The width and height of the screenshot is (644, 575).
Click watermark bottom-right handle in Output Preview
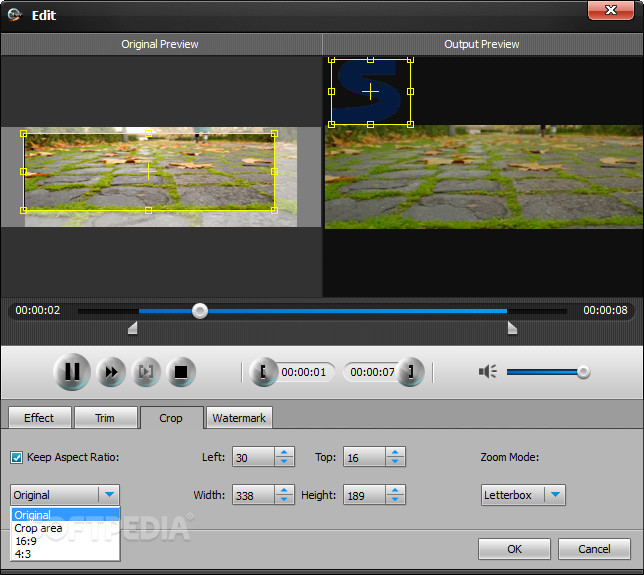(x=410, y=124)
